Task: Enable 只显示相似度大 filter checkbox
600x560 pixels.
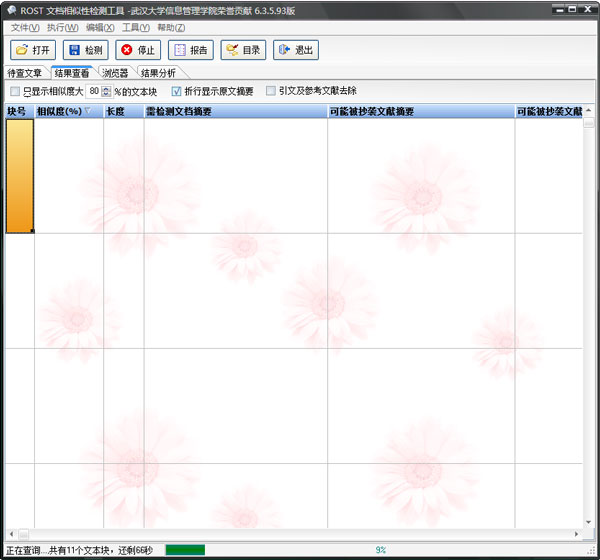Action: [14, 91]
